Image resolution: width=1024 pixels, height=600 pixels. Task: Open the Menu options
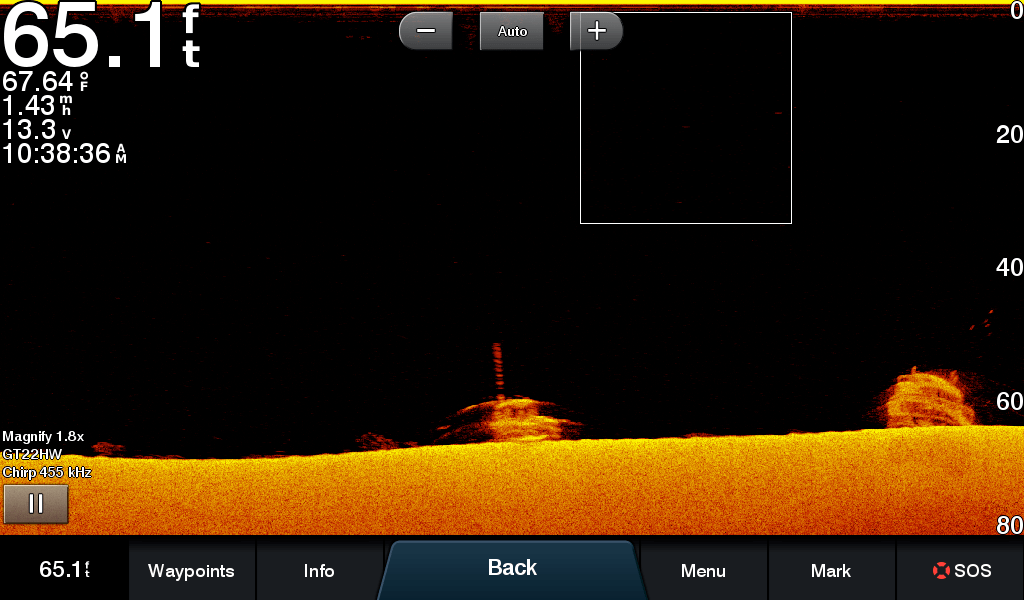pyautogui.click(x=703, y=571)
